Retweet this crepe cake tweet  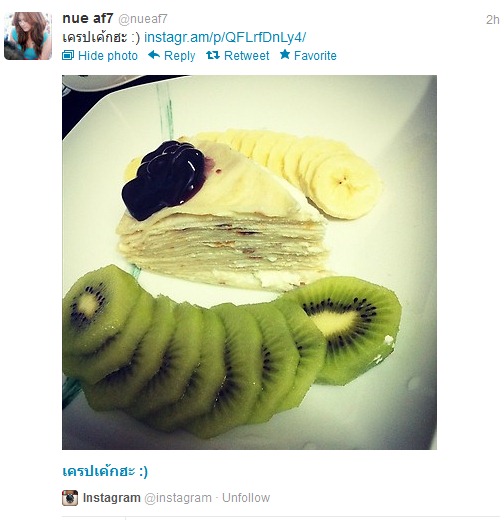[246, 56]
